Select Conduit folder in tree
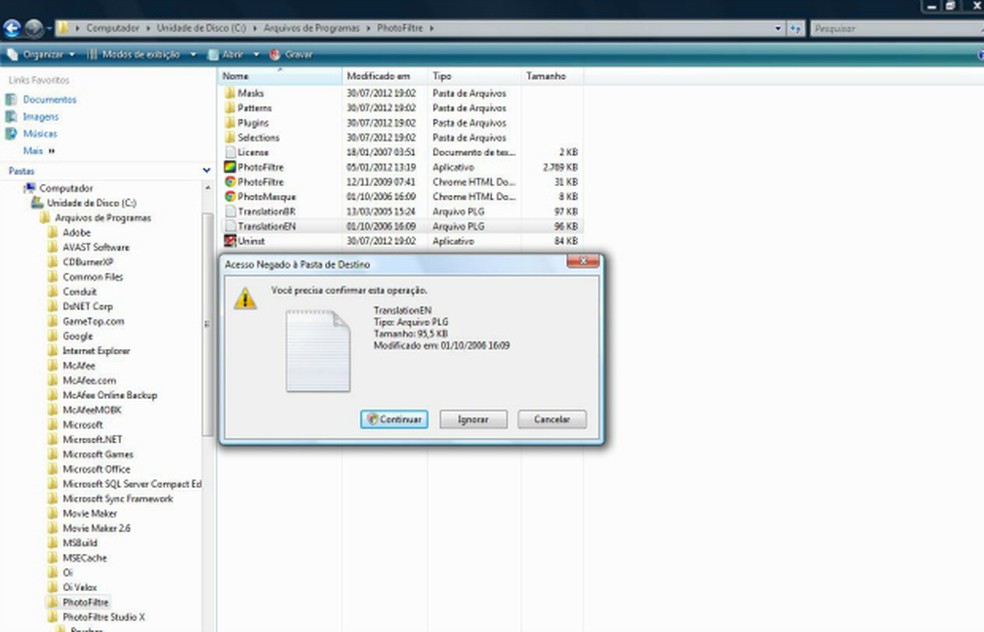Image resolution: width=984 pixels, height=632 pixels. click(80, 292)
